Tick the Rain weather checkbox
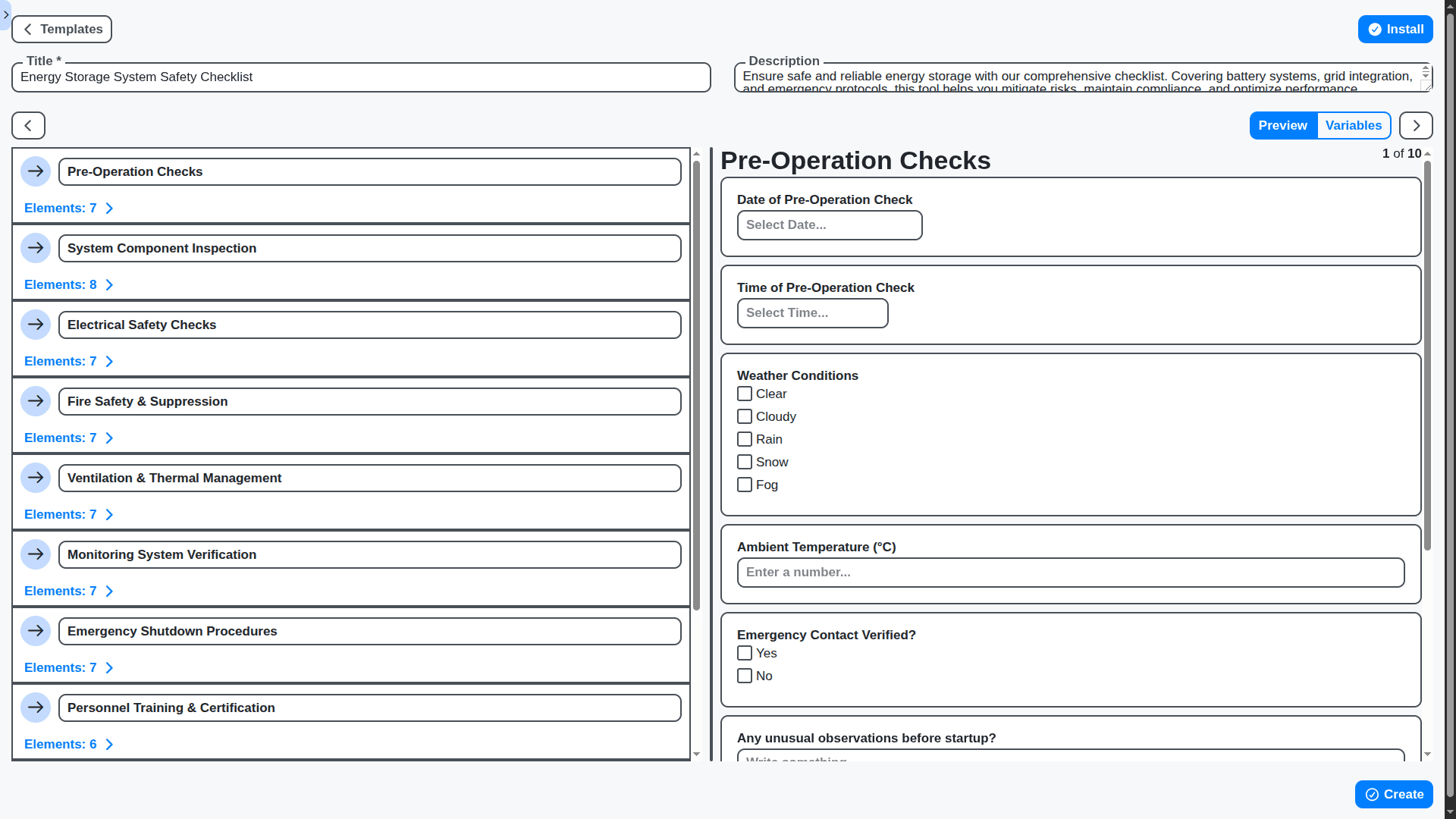This screenshot has height=819, width=1456. (x=745, y=439)
